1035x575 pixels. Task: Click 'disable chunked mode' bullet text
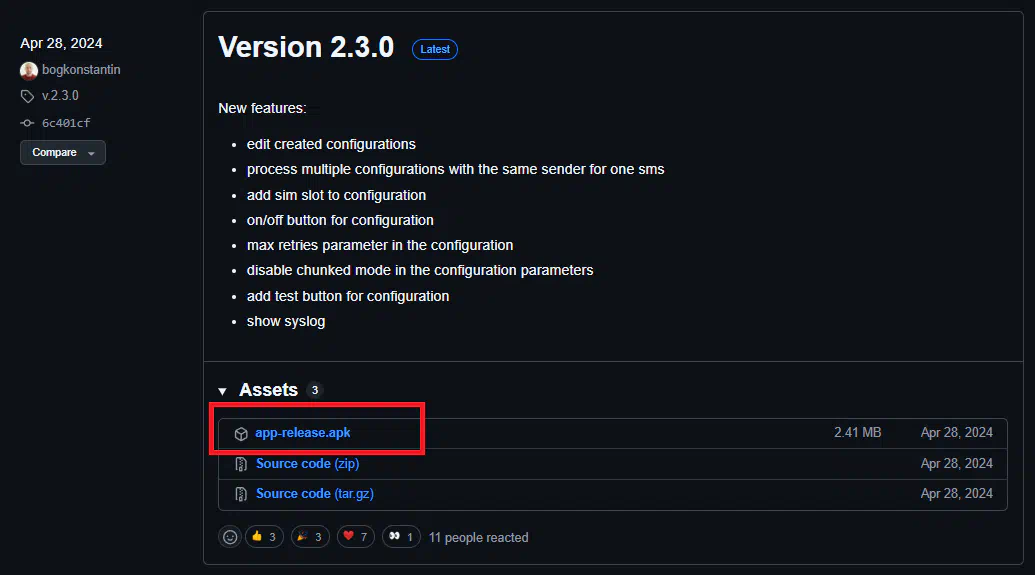420,271
